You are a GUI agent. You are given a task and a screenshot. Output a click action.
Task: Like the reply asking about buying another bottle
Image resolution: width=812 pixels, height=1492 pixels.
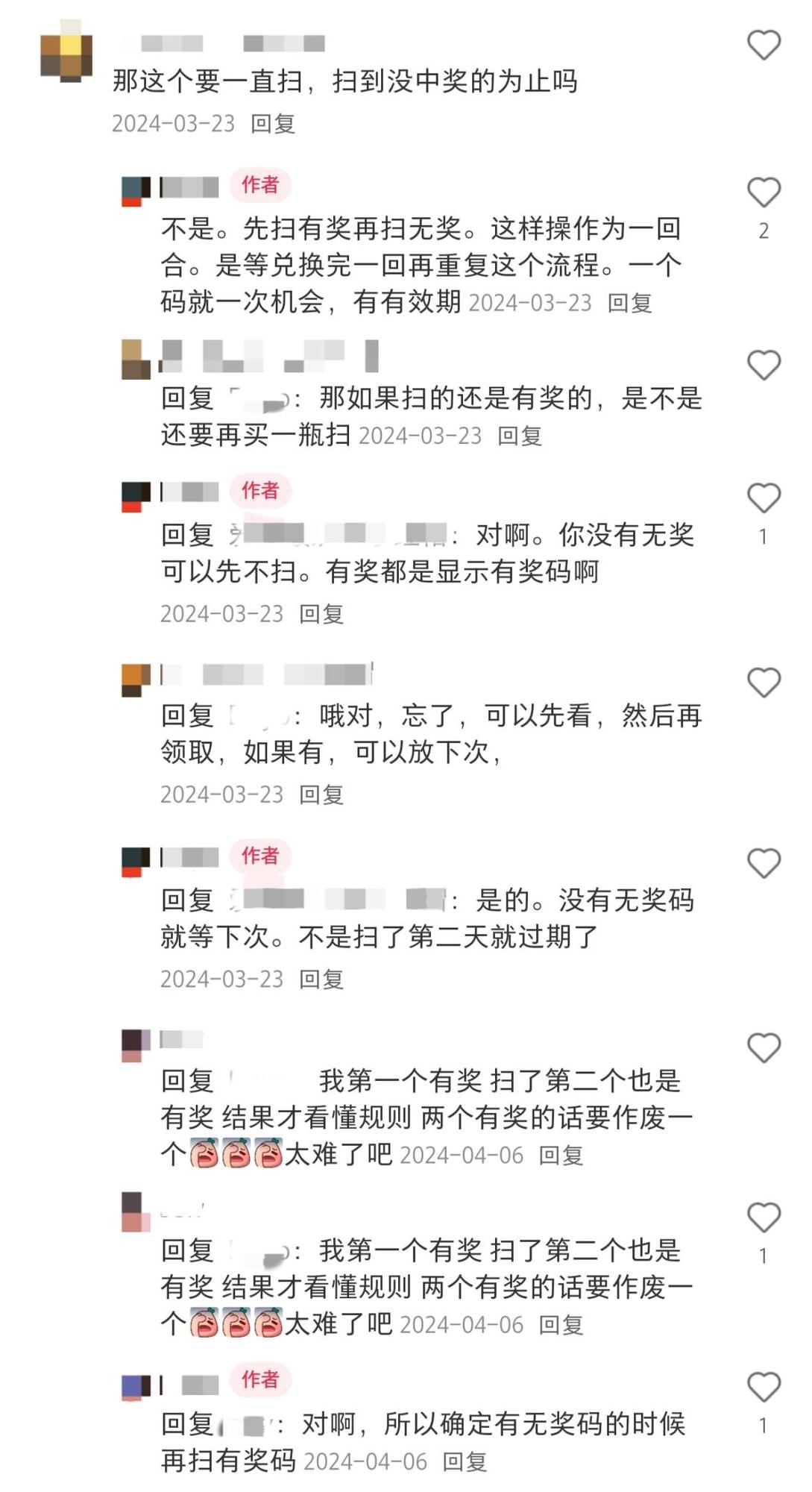point(764,366)
